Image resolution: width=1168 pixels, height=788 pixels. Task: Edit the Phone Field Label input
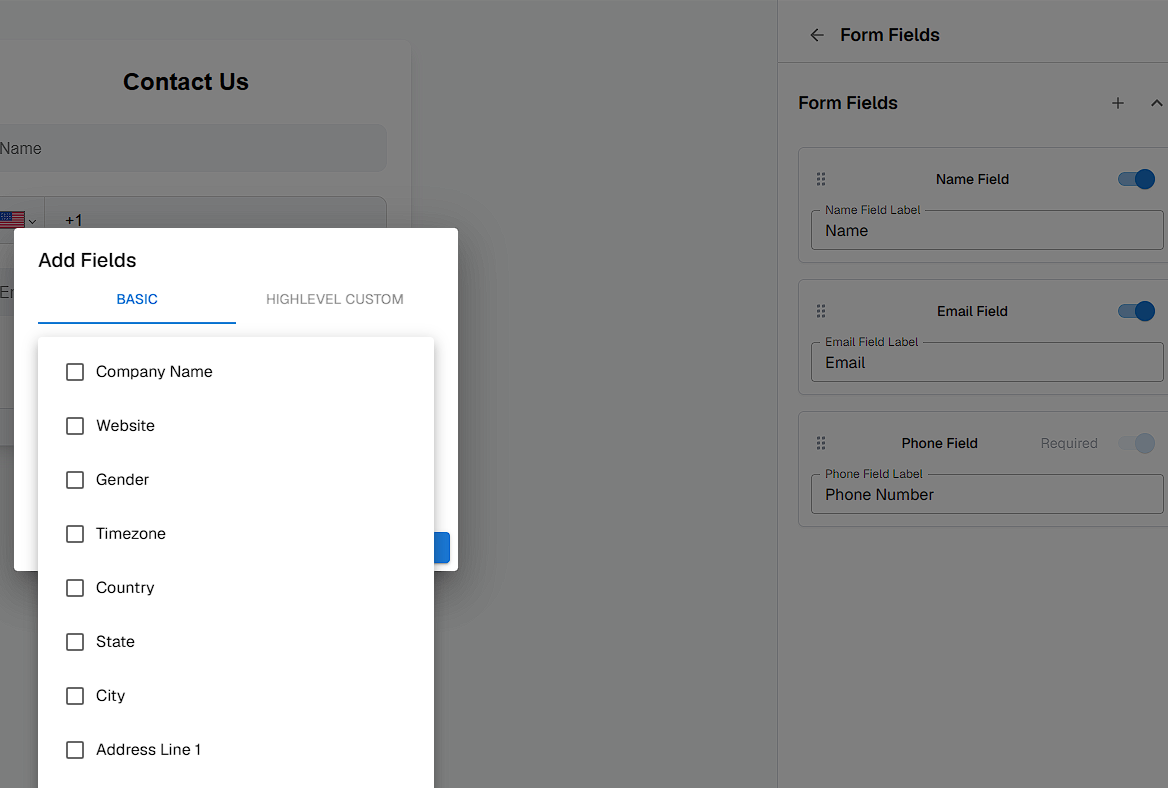coord(987,495)
